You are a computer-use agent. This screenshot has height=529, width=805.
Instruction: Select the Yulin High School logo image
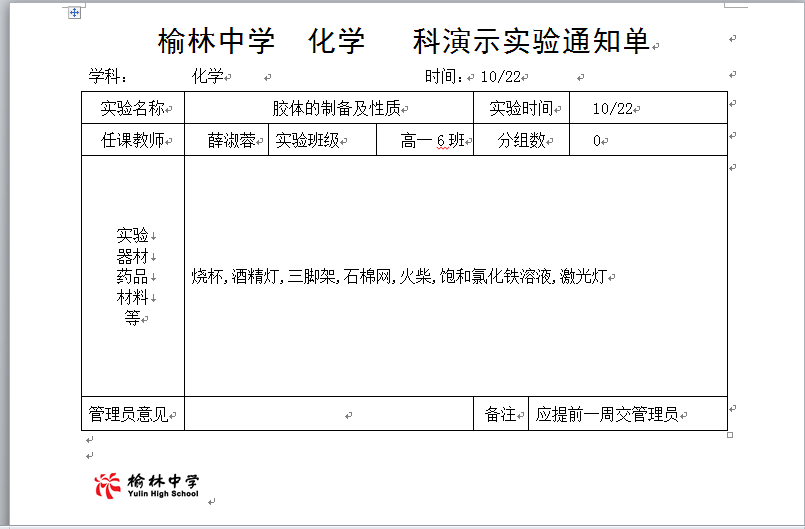(147, 485)
